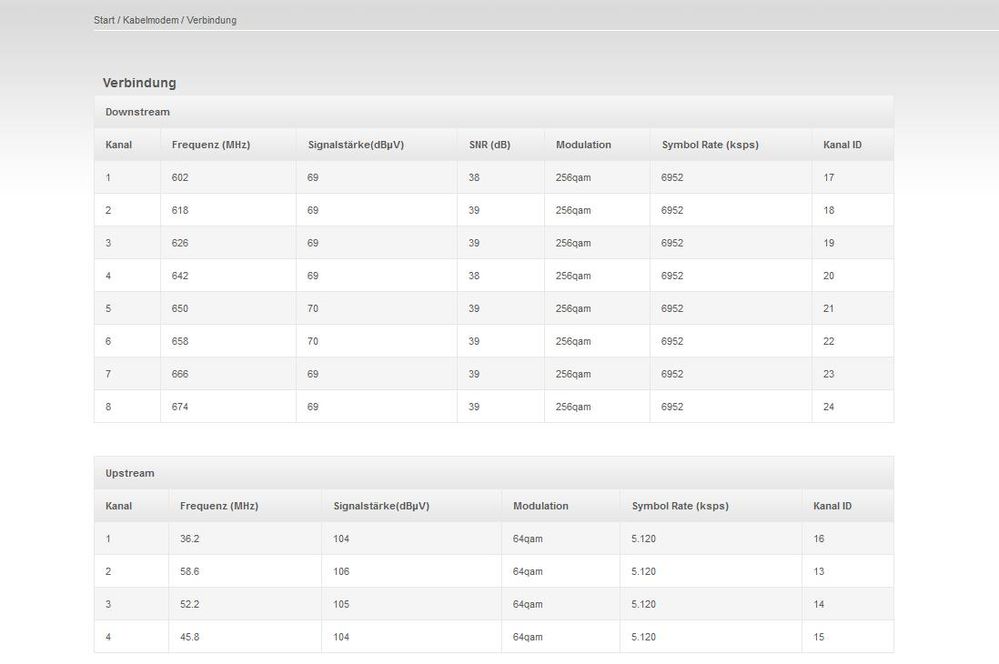The image size is (999, 664).
Task: Click the frequency value 650
Action: pyautogui.click(x=180, y=308)
